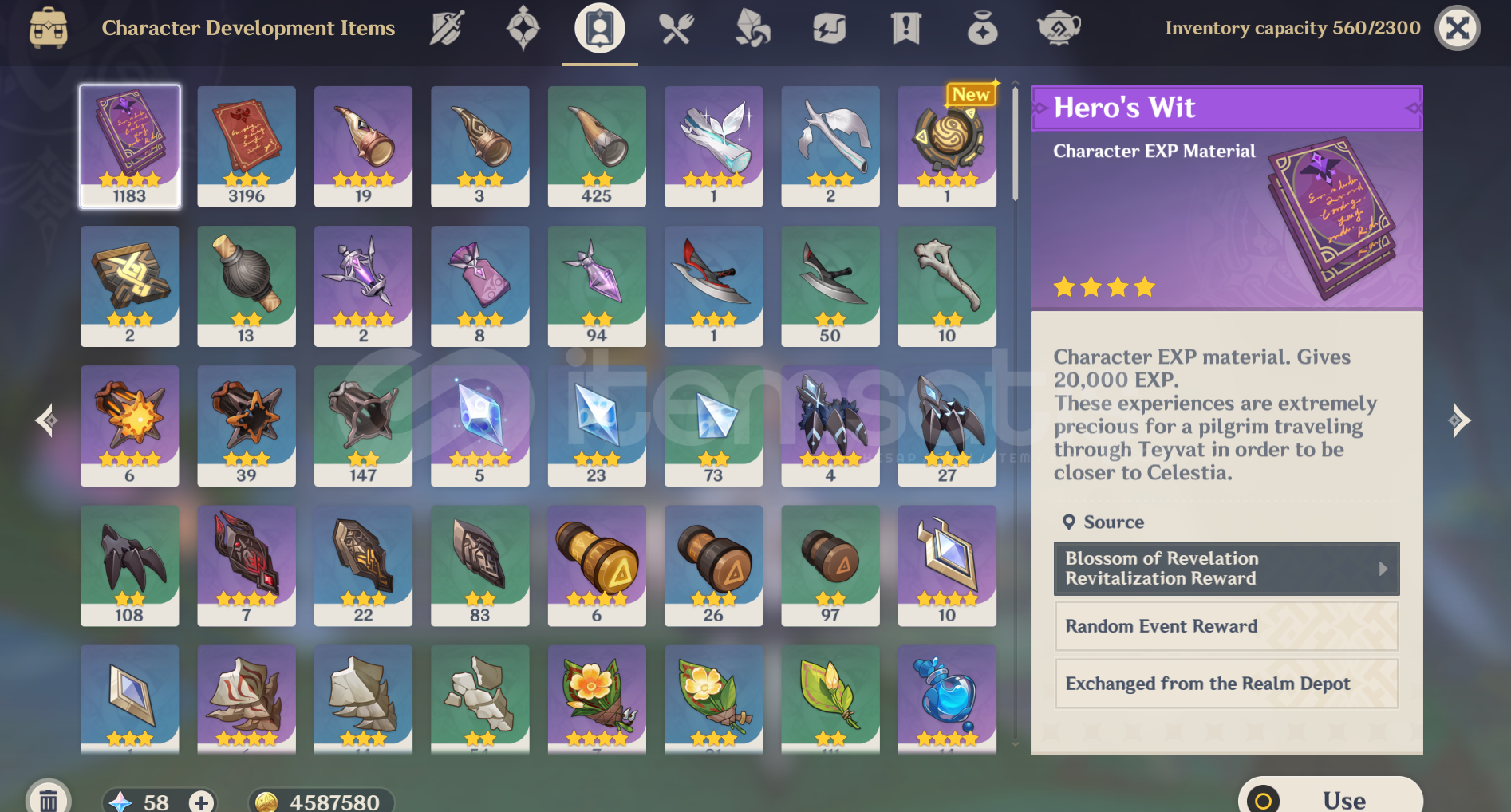The width and height of the screenshot is (1511, 812).
Task: Click the inventory list scrollbar
Action: (1015, 144)
